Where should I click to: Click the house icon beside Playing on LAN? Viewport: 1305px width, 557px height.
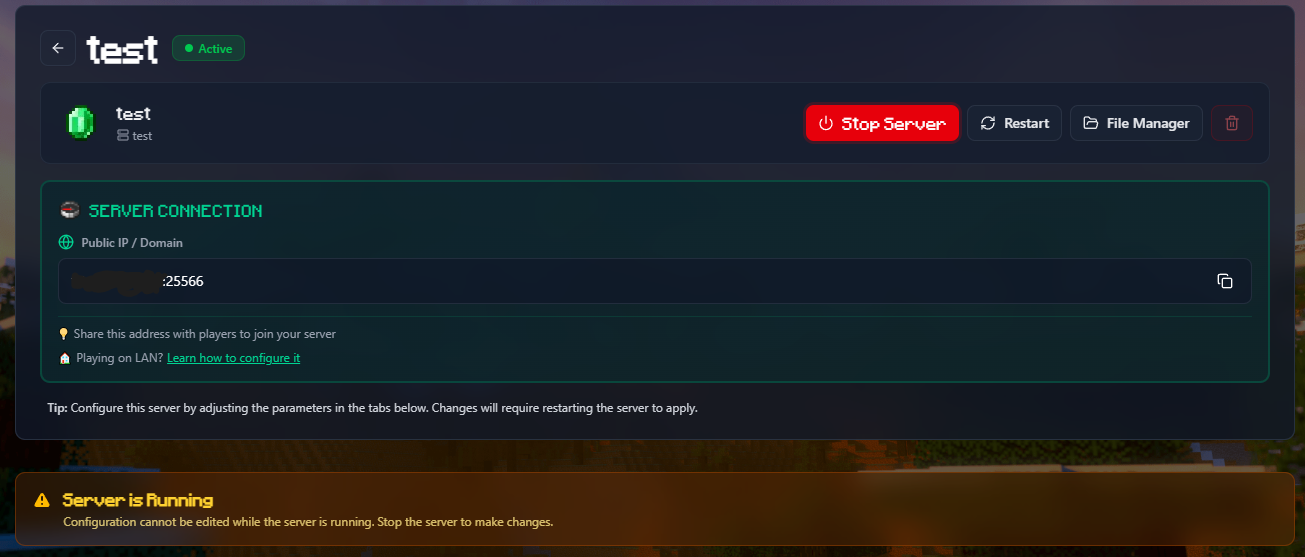click(x=64, y=358)
